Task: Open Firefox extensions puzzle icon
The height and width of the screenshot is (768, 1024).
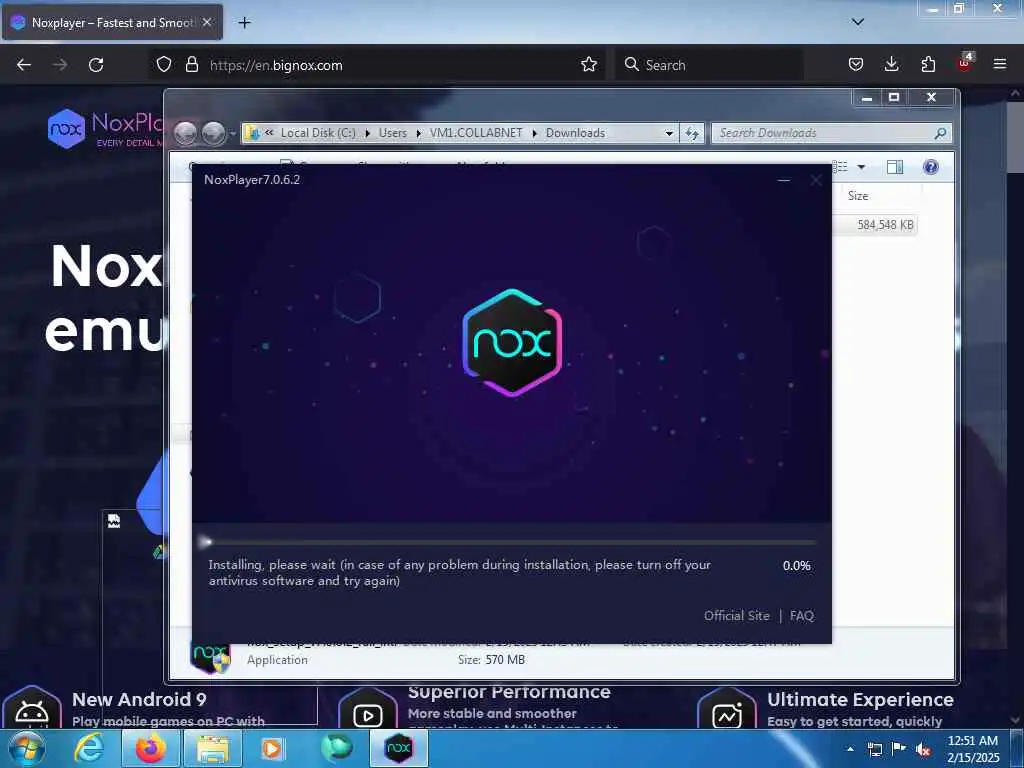Action: tap(928, 65)
